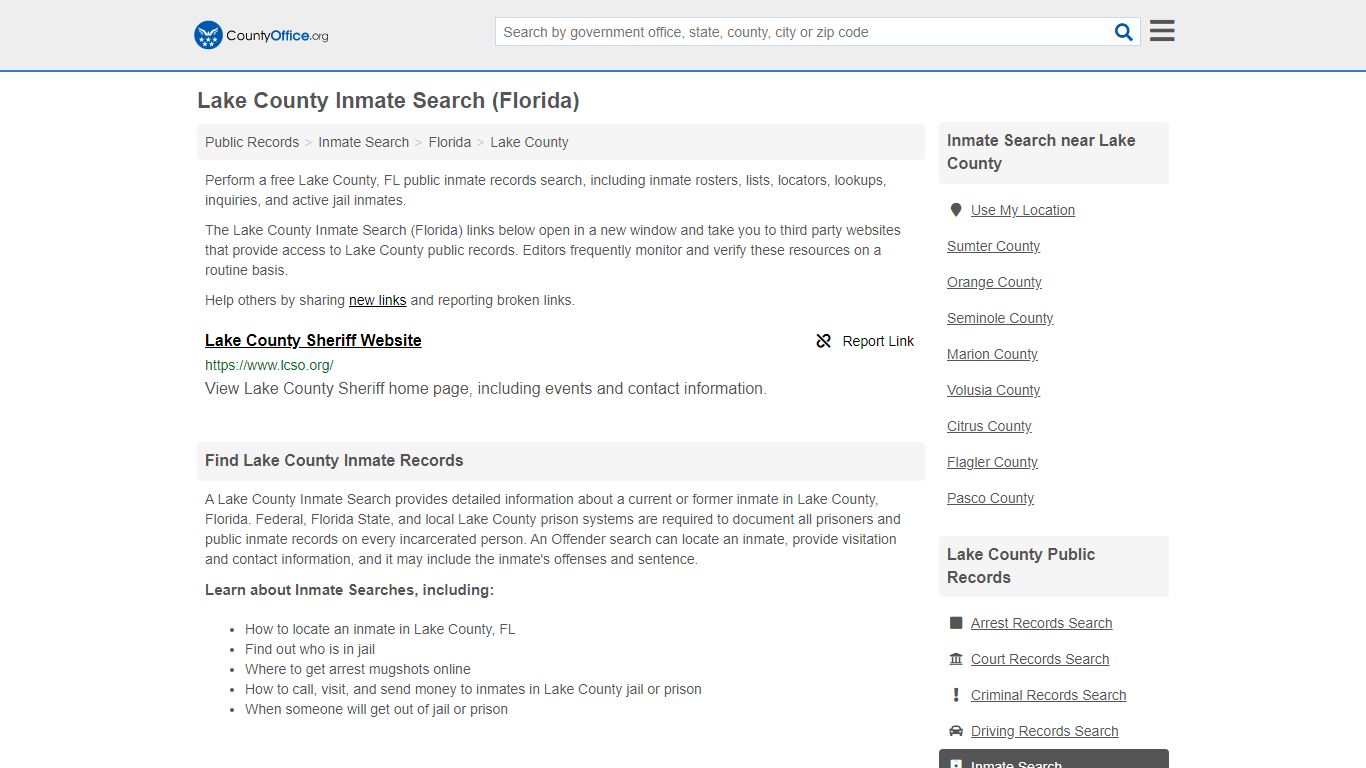
Task: Open Pasco County link
Action: click(990, 498)
